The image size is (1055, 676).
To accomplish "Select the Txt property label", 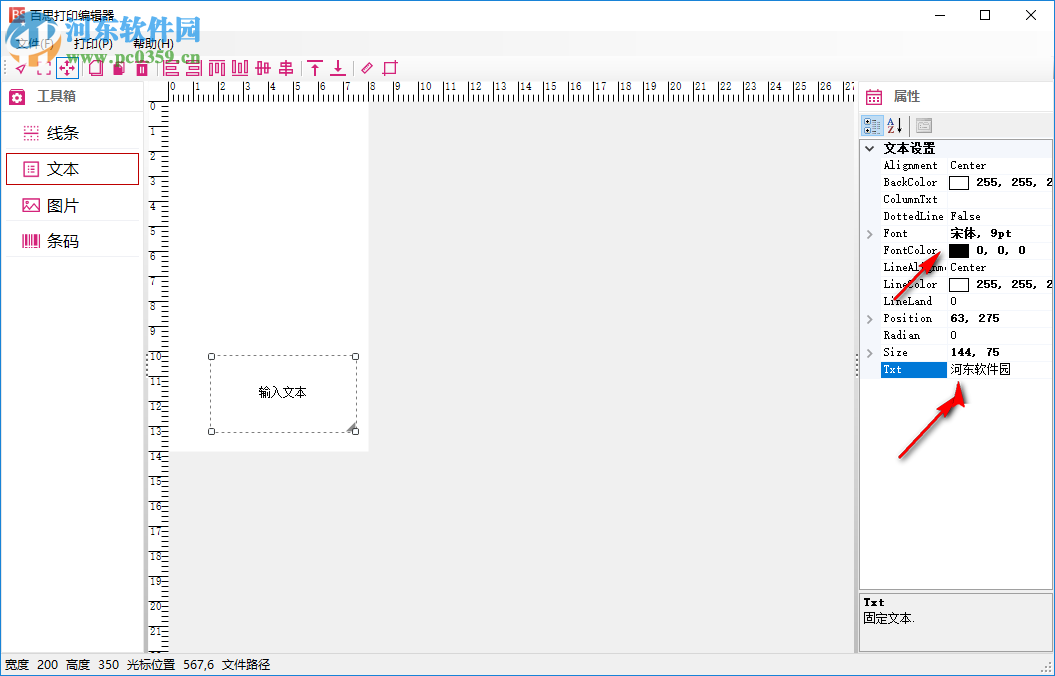I will click(x=913, y=369).
